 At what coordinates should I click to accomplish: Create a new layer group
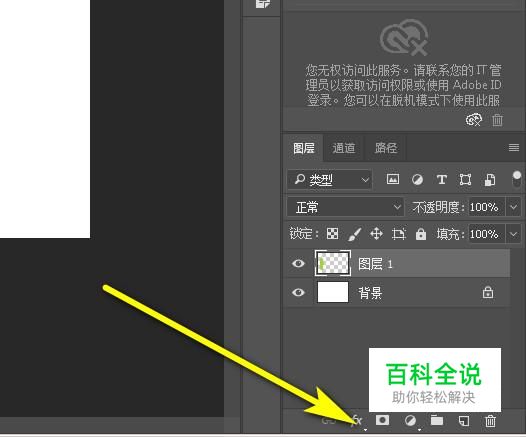tap(437, 420)
